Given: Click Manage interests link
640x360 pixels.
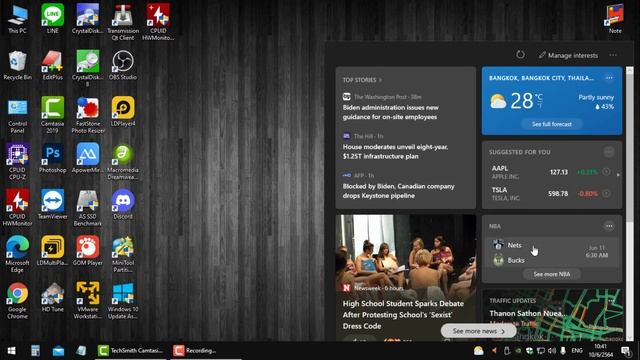Looking at the screenshot, I should tap(569, 55).
